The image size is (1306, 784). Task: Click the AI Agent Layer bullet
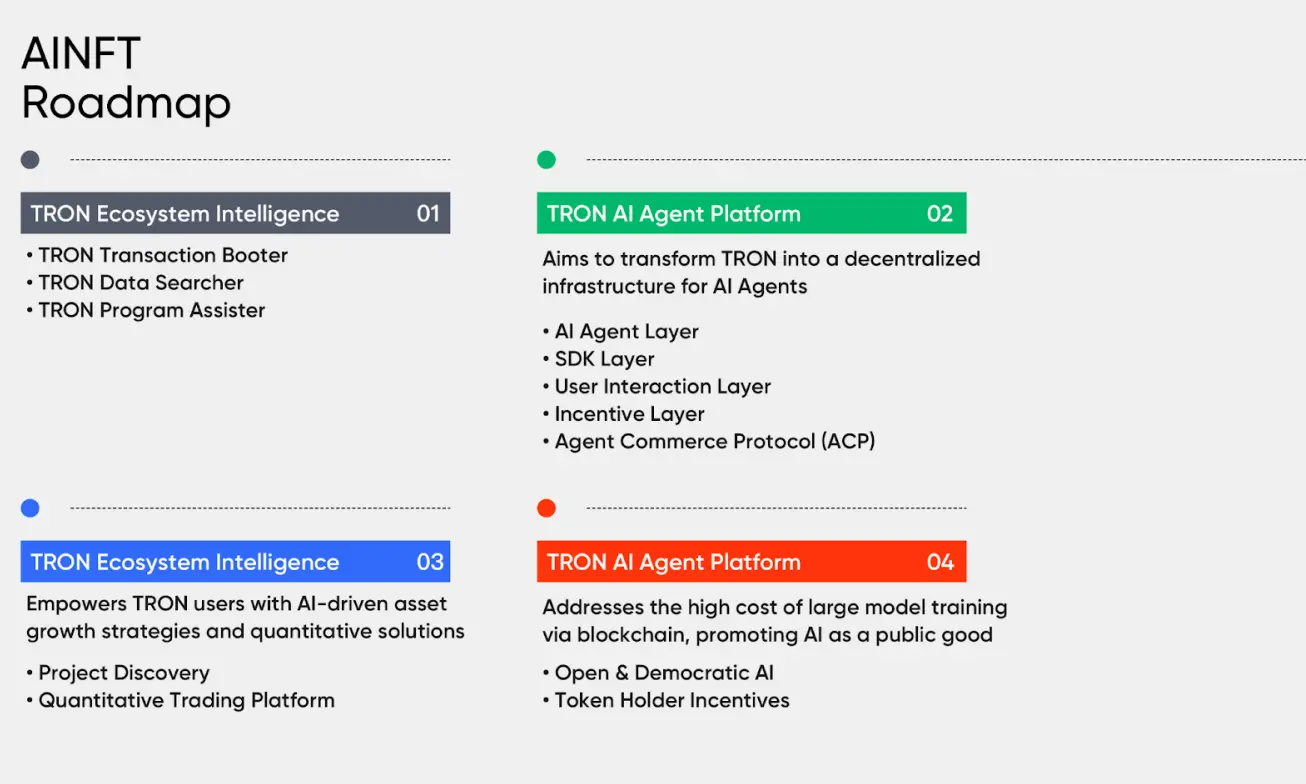point(626,331)
